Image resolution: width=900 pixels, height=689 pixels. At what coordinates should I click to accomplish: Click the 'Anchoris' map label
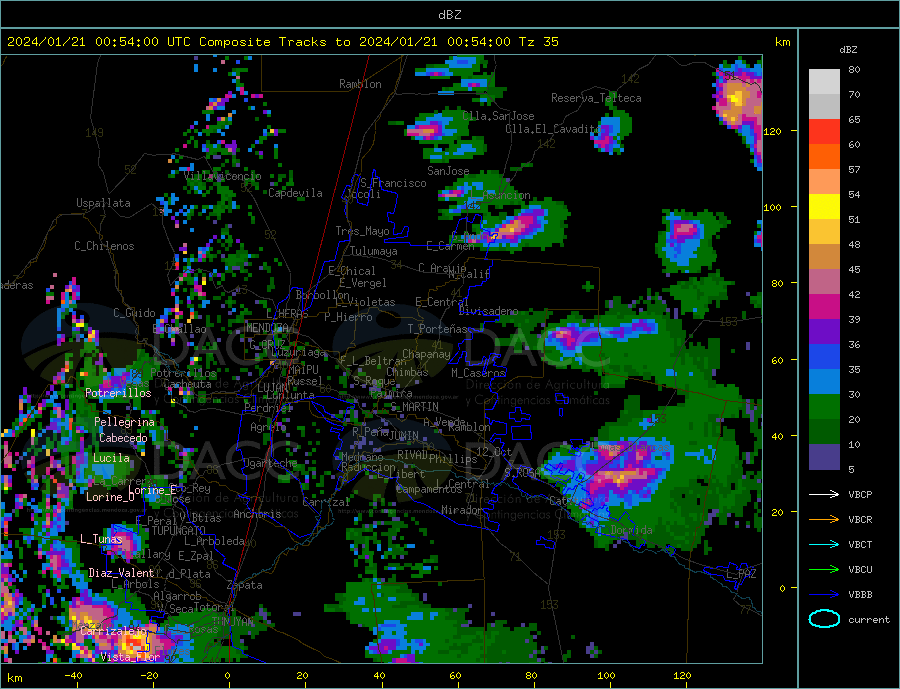257,514
